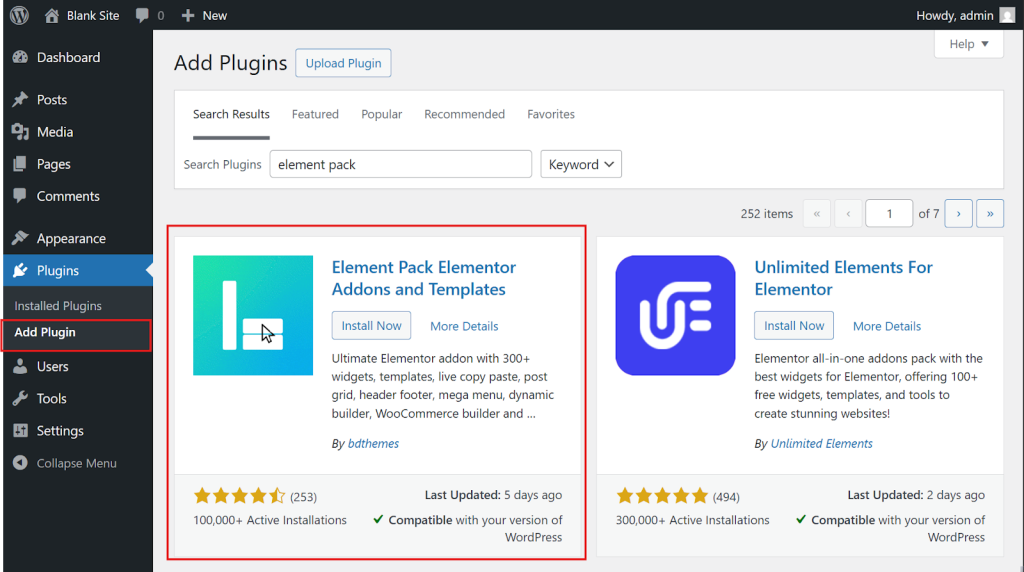This screenshot has height=572, width=1024.
Task: Click the Plugins plug icon
Action: [20, 270]
